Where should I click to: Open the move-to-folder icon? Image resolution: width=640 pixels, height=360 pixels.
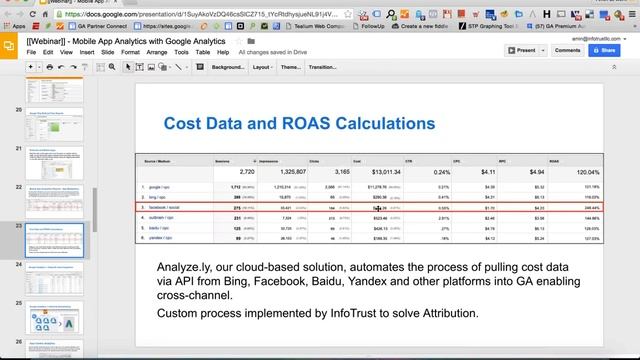point(251,41)
